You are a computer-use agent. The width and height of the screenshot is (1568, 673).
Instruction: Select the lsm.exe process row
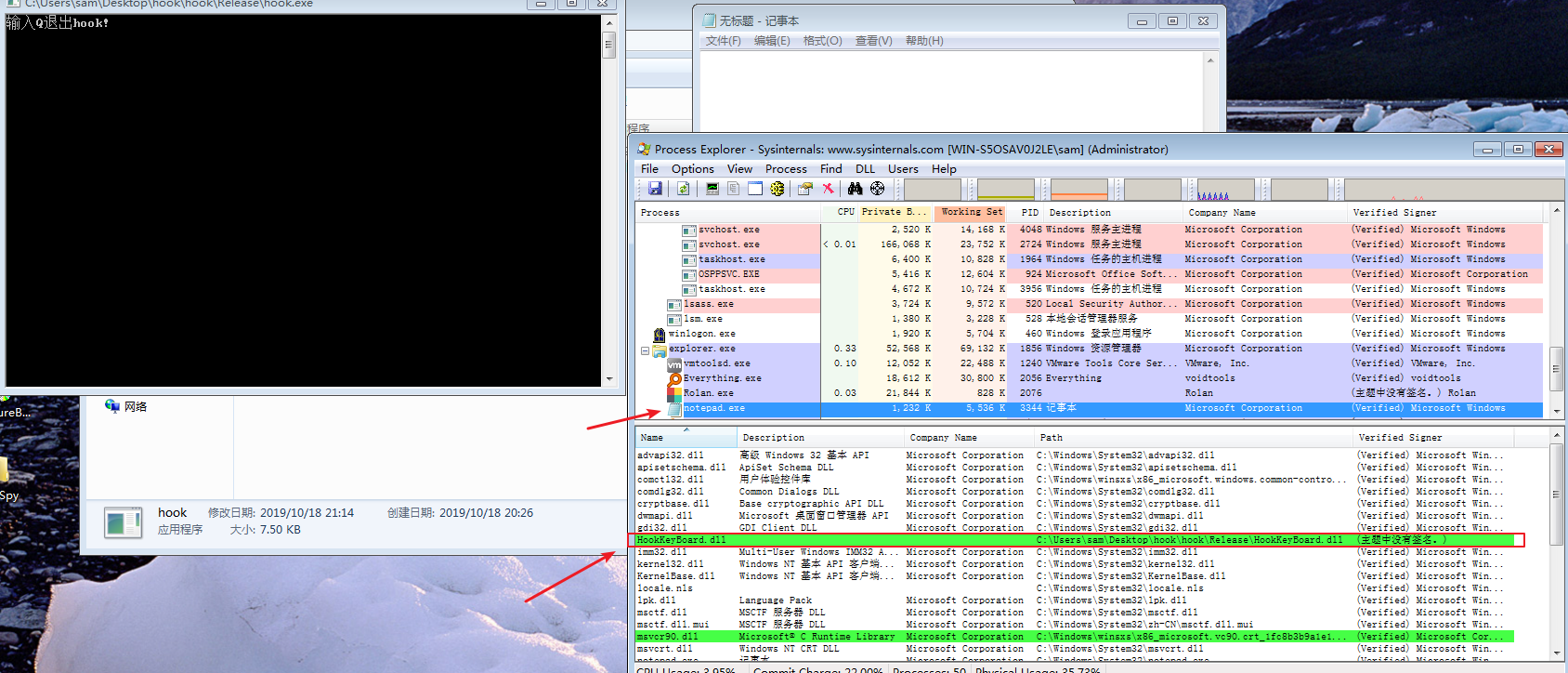pyautogui.click(x=1089, y=319)
